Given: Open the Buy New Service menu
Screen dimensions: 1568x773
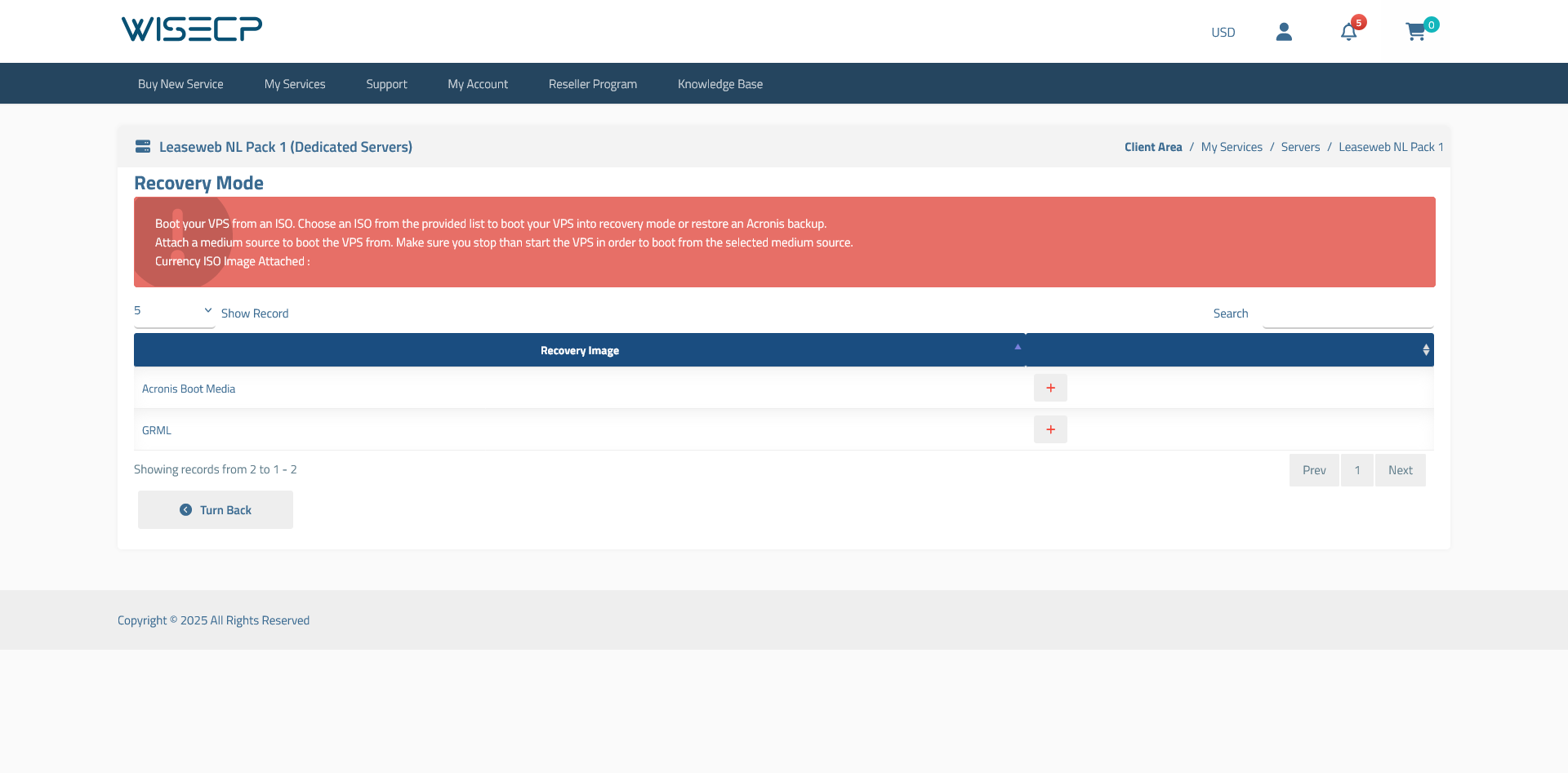Looking at the screenshot, I should tap(180, 84).
